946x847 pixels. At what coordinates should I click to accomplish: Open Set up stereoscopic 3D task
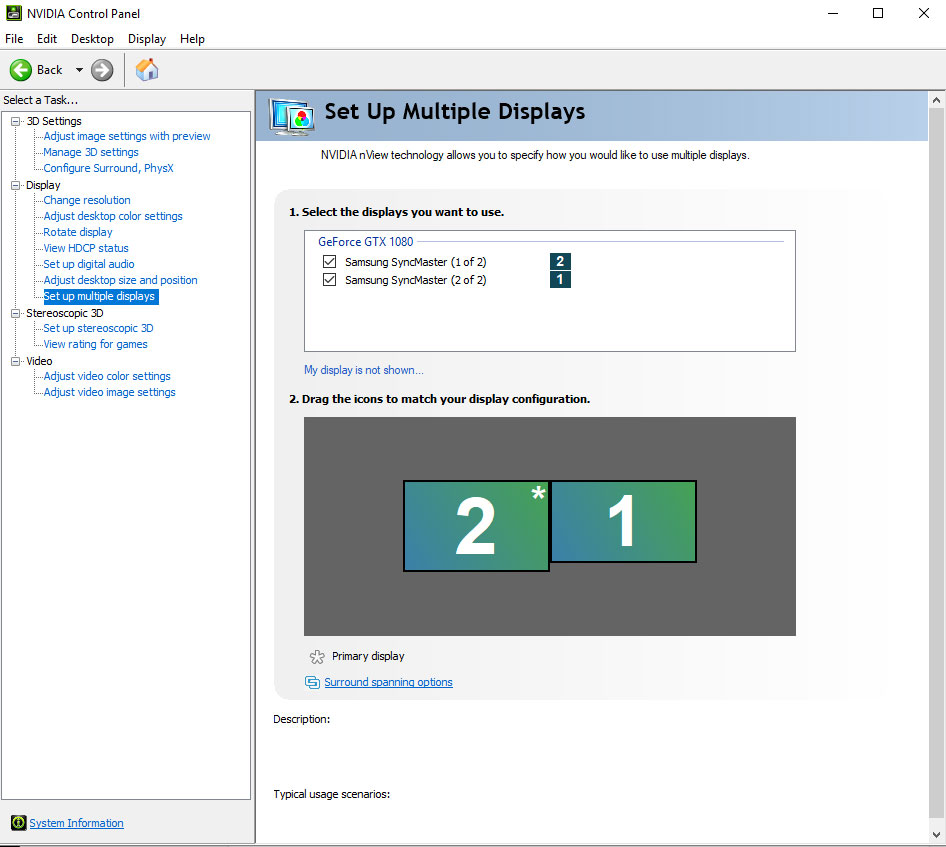pyautogui.click(x=98, y=328)
